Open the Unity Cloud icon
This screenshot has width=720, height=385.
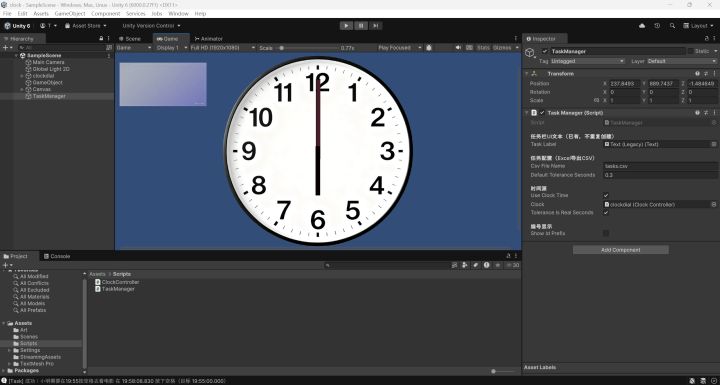tap(642, 26)
